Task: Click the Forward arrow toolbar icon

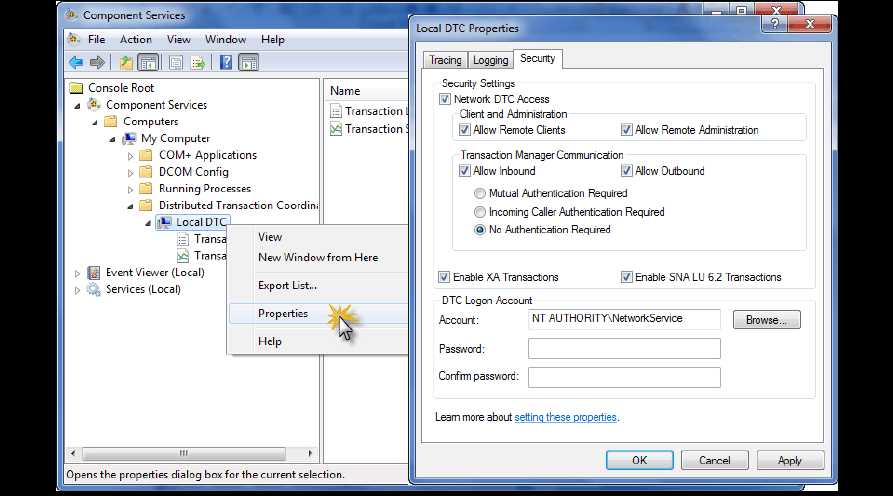Action: point(97,63)
